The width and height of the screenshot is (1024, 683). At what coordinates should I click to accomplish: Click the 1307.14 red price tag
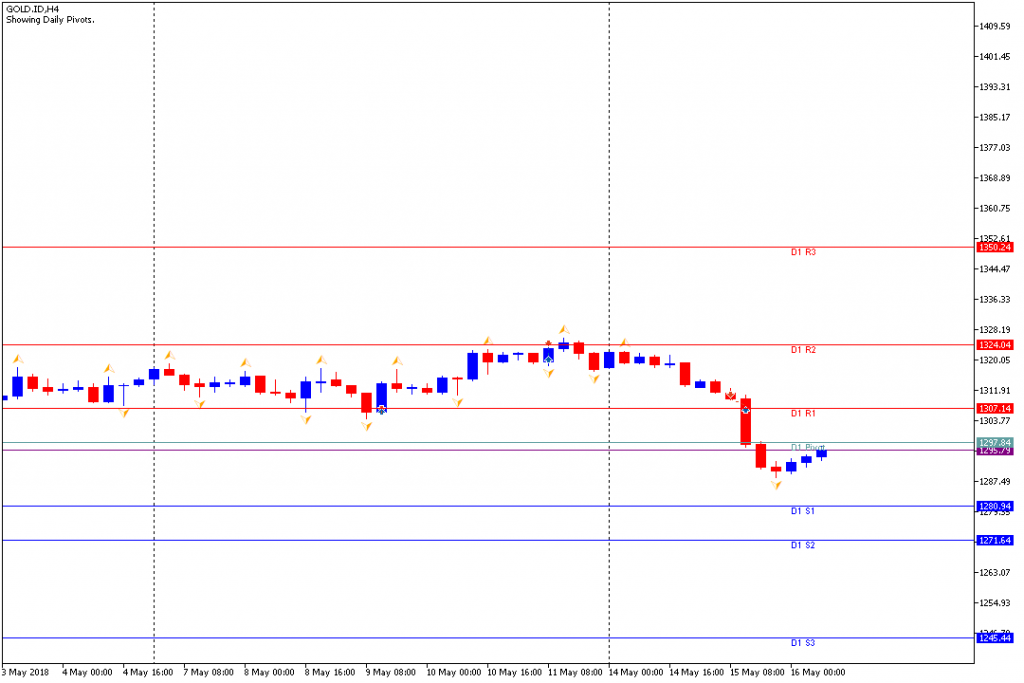[996, 408]
